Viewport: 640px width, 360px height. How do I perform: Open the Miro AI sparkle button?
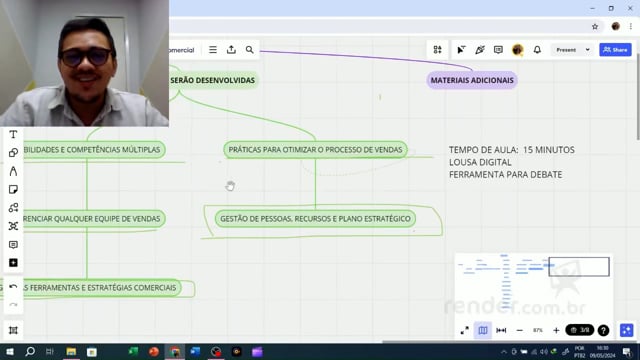[627, 330]
